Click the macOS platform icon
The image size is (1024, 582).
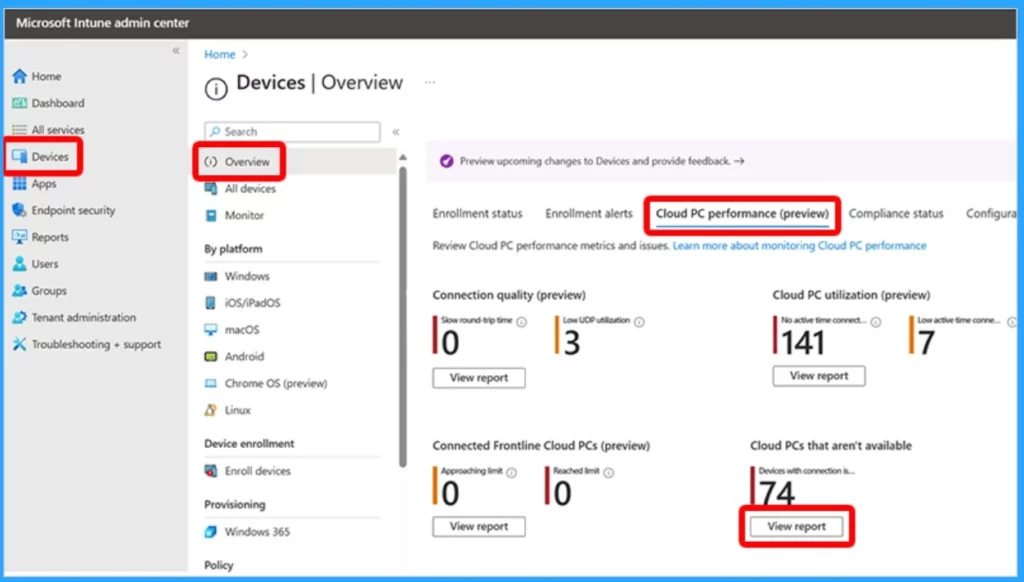coord(211,330)
